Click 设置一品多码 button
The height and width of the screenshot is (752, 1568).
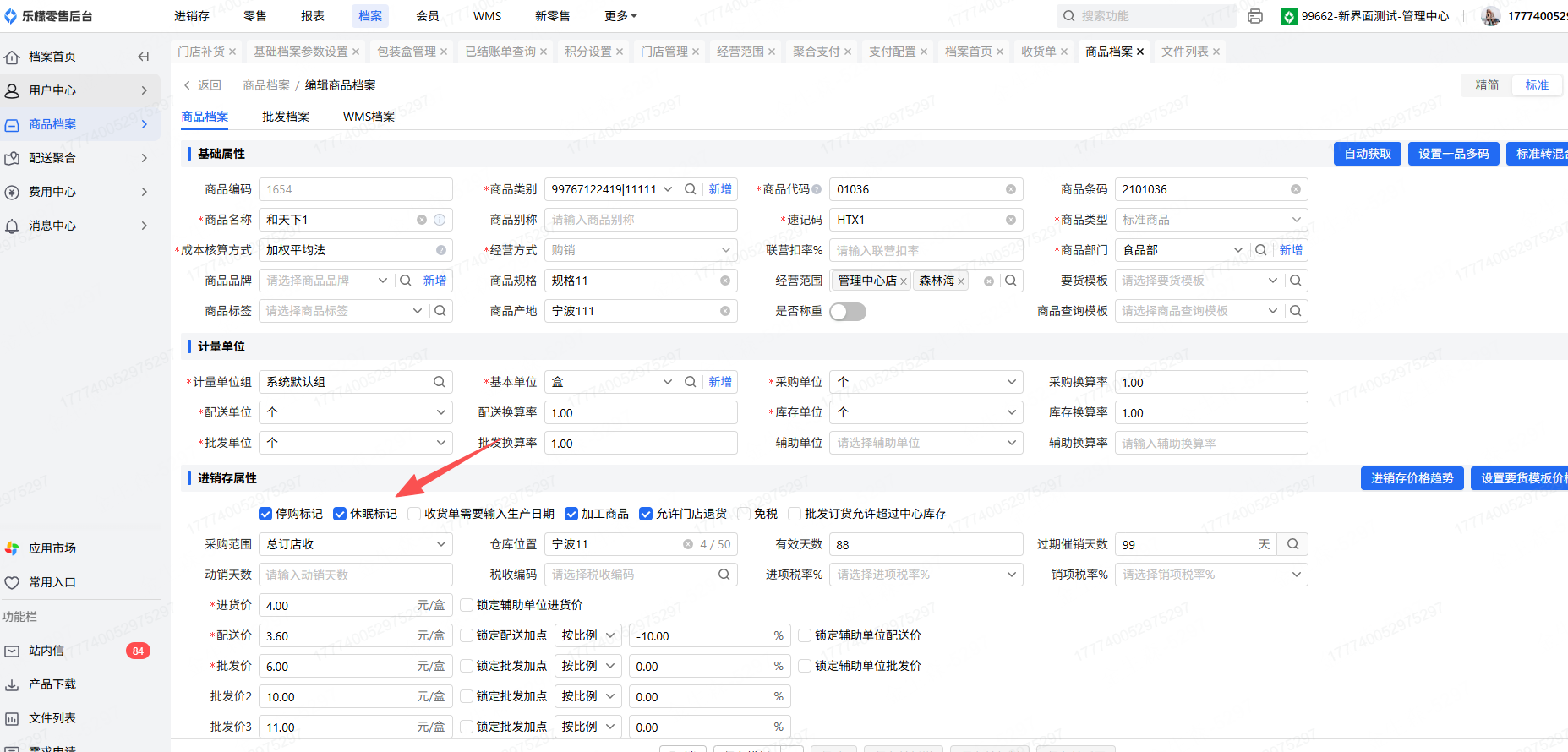tap(1454, 154)
